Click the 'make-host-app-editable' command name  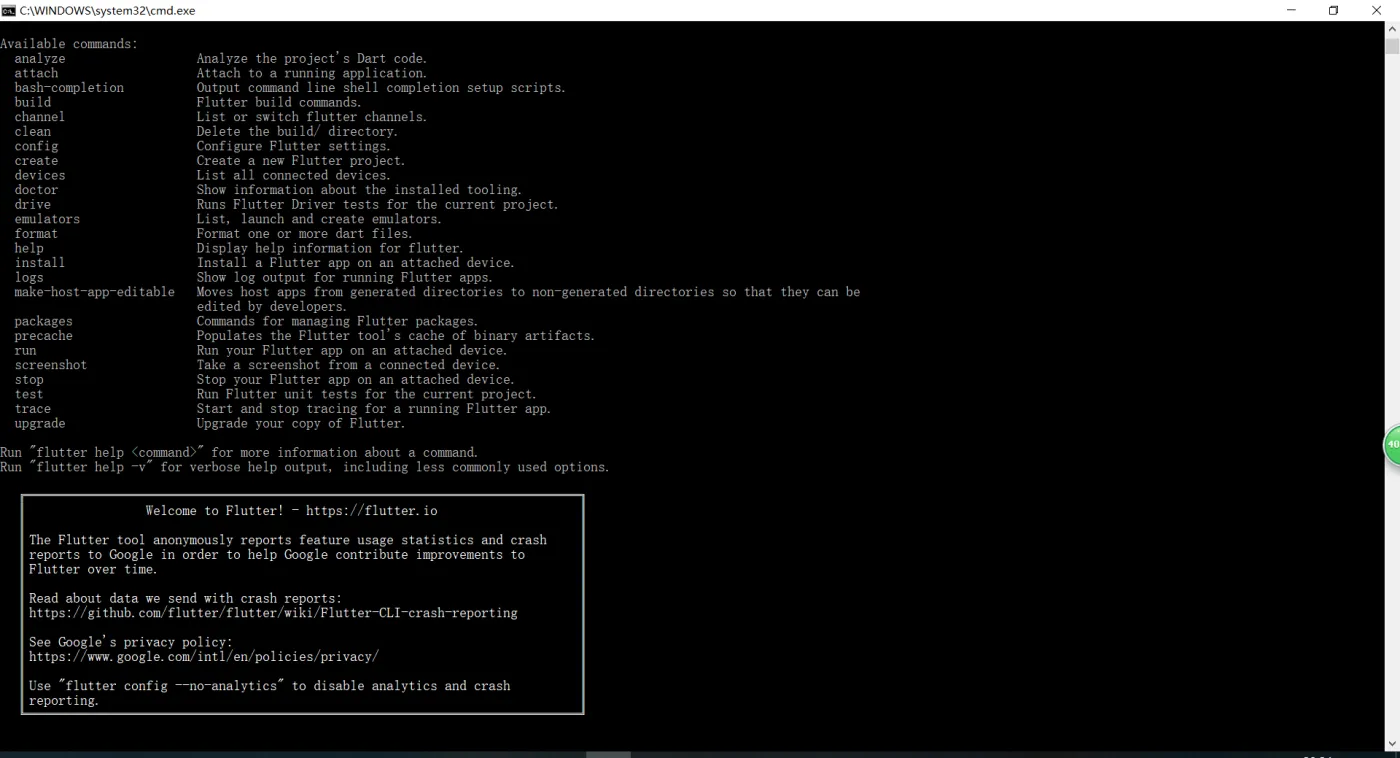[94, 292]
